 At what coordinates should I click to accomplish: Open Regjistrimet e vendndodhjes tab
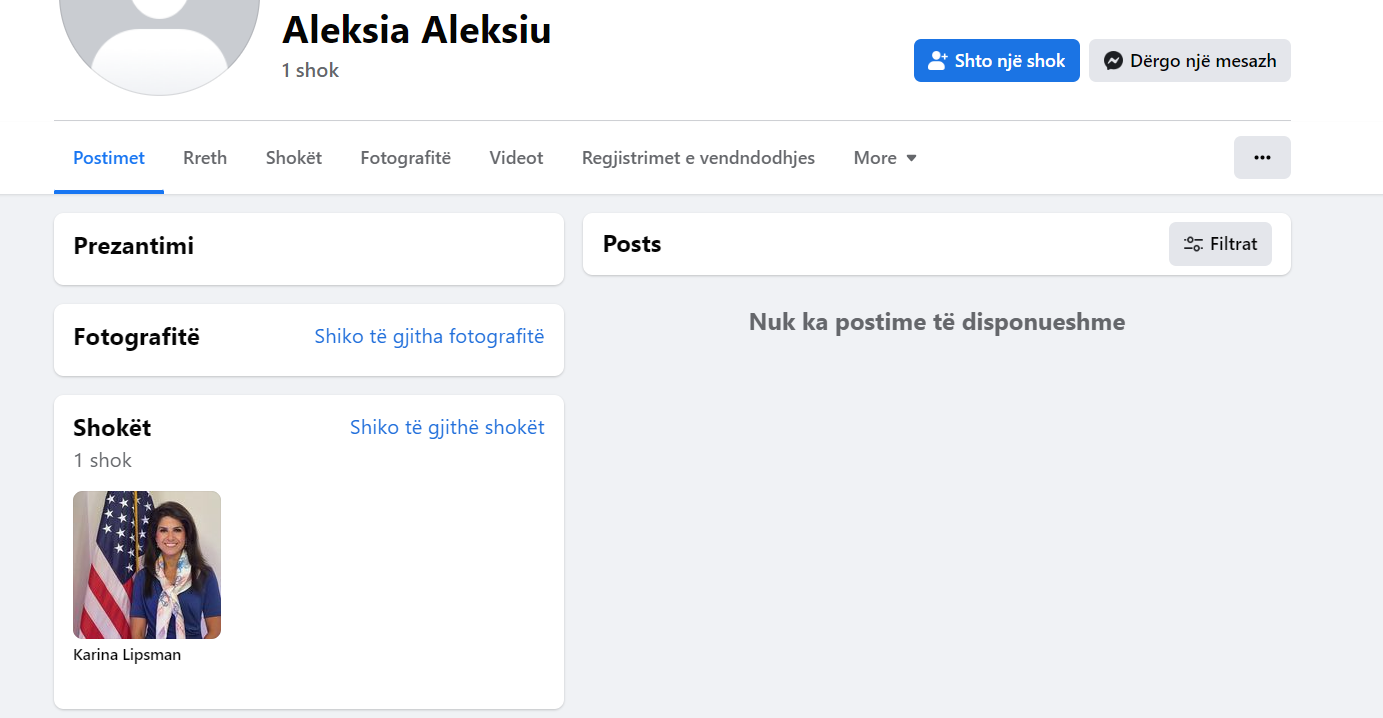[x=698, y=158]
